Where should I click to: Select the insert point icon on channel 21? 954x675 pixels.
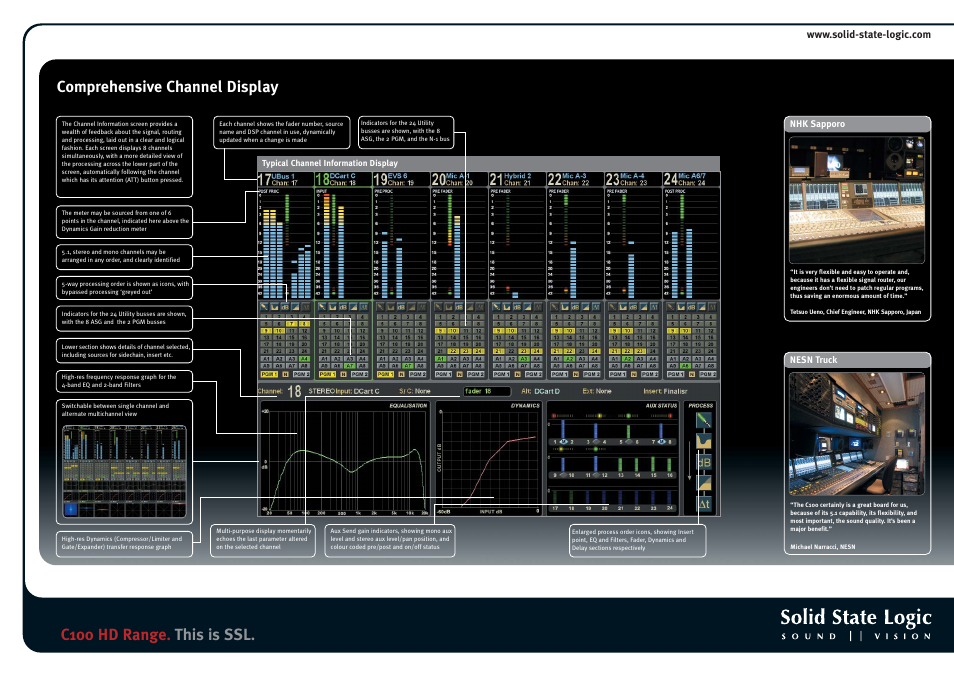coord(496,307)
